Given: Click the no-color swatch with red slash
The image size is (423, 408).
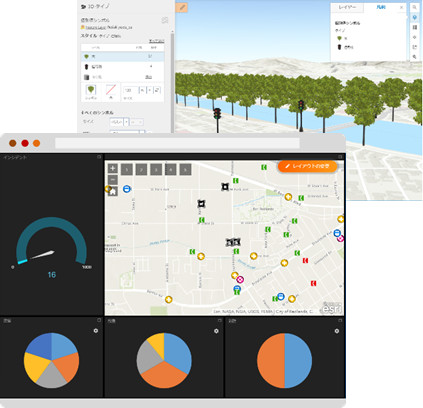Looking at the screenshot, I should tap(111, 90).
